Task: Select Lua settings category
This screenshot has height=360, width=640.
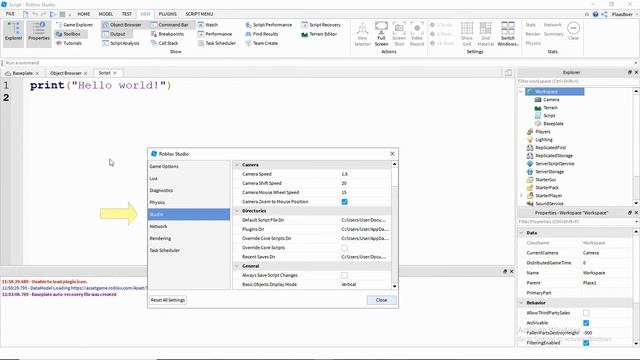Action: tap(189, 178)
